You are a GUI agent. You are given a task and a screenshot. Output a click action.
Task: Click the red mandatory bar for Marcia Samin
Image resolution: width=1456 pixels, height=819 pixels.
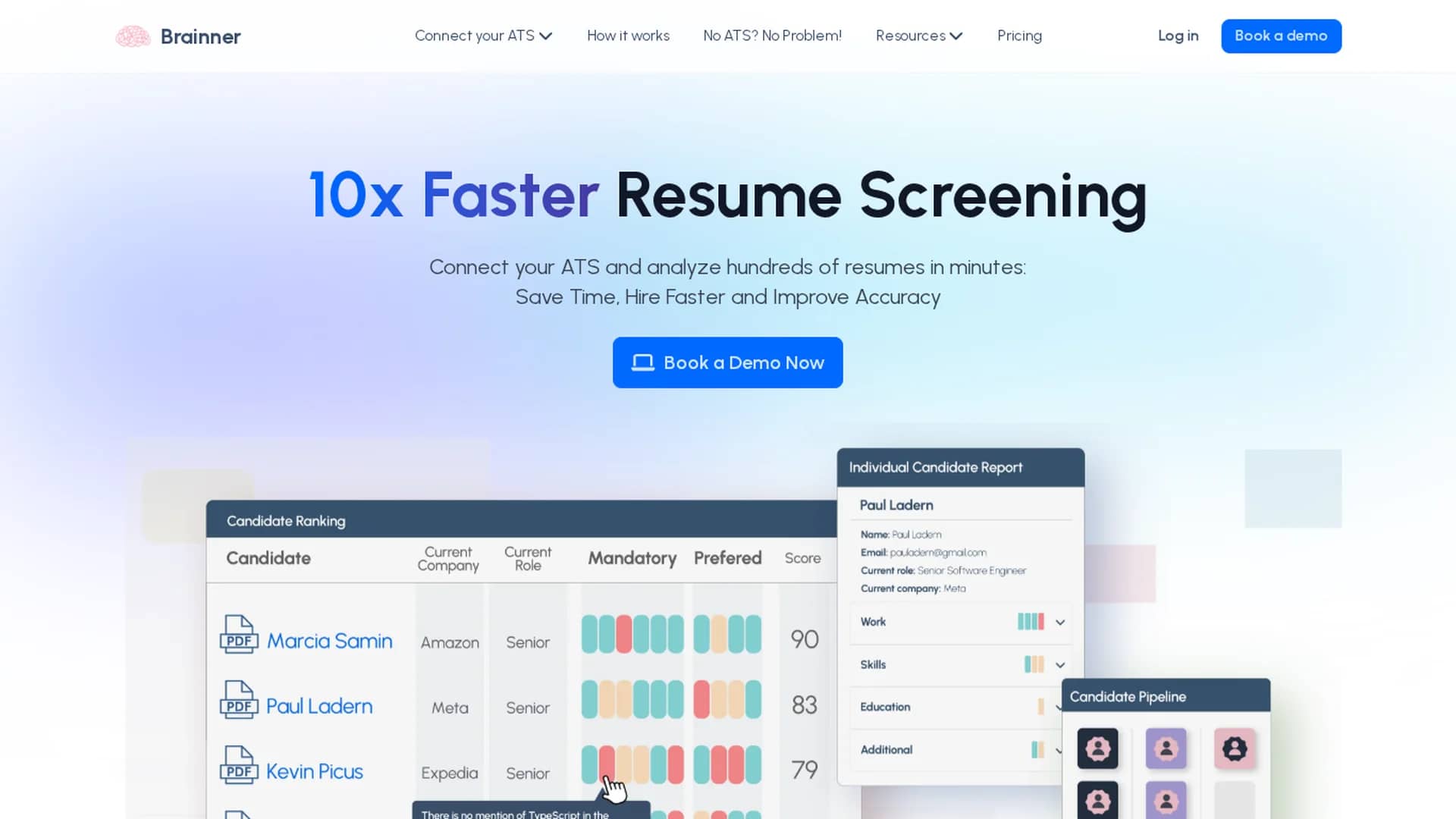(623, 634)
